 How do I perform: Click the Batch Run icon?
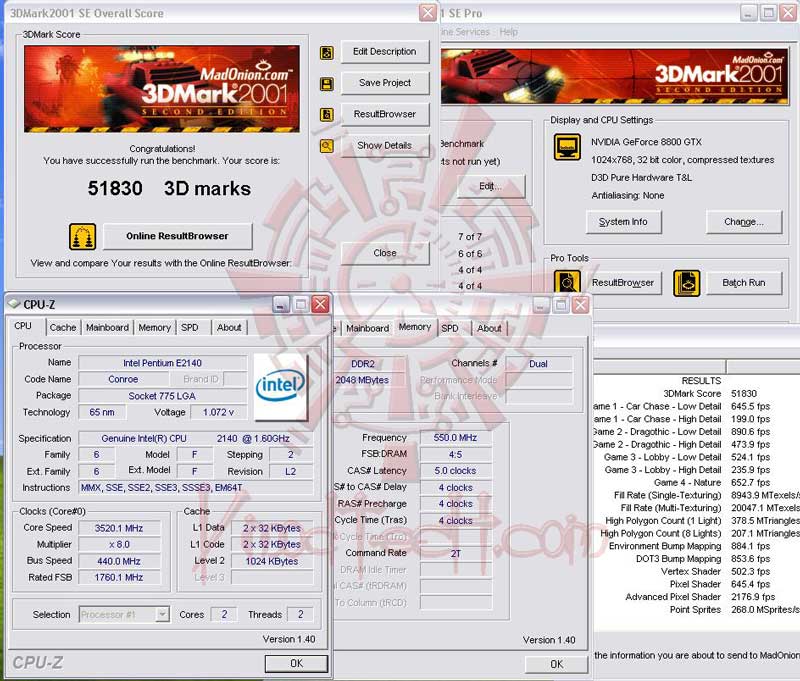tap(687, 283)
